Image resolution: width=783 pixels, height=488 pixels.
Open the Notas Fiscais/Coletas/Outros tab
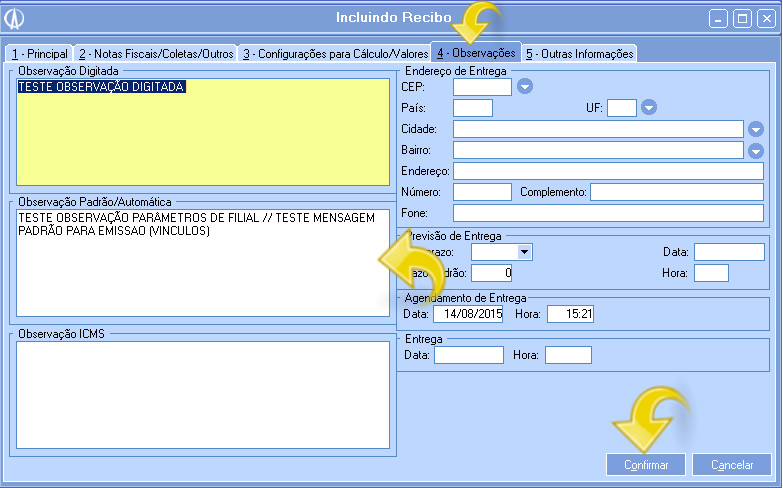pos(155,53)
